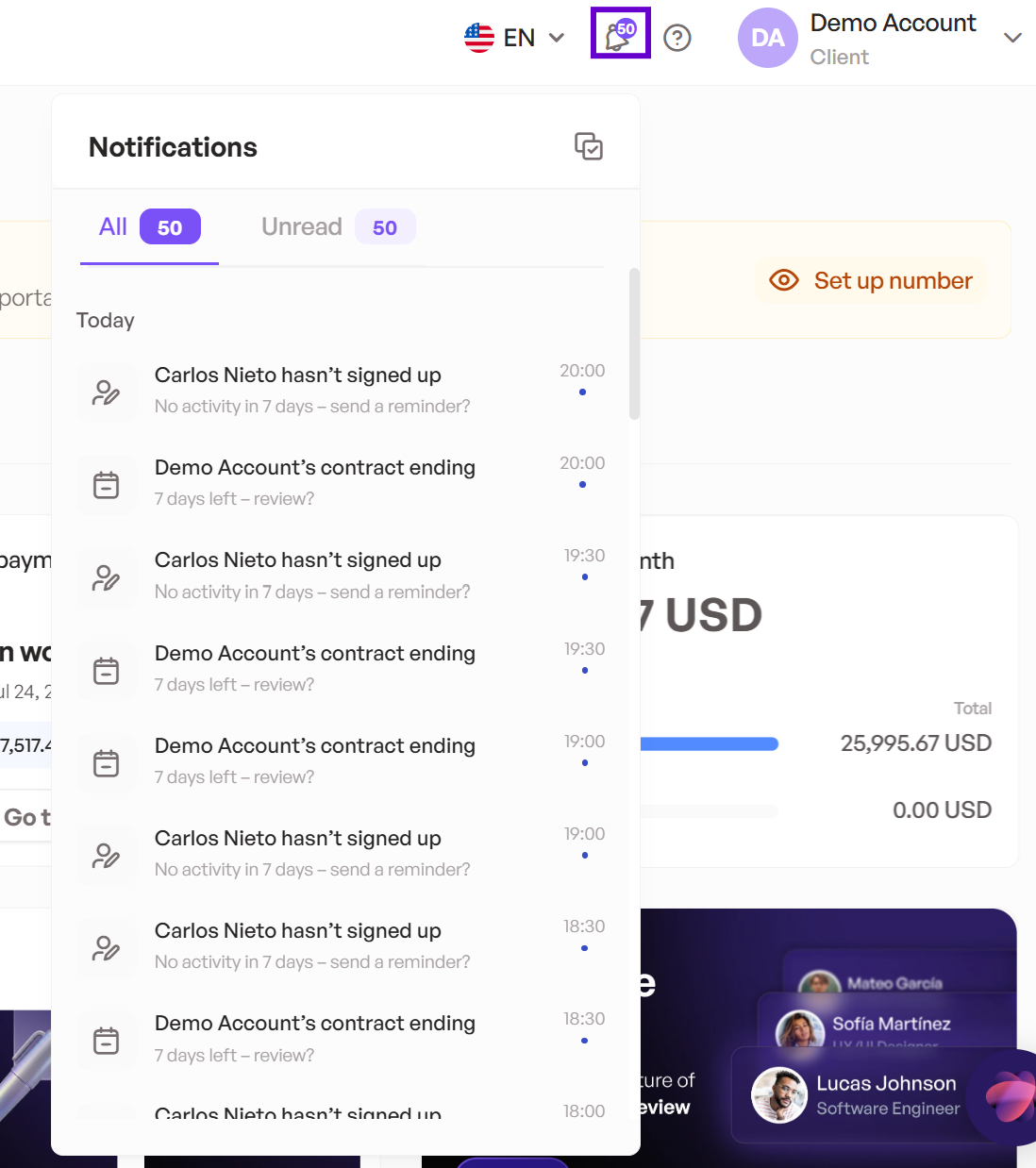Click Sofía Martínez's avatar picture
The height and width of the screenshot is (1168, 1036).
(800, 1028)
